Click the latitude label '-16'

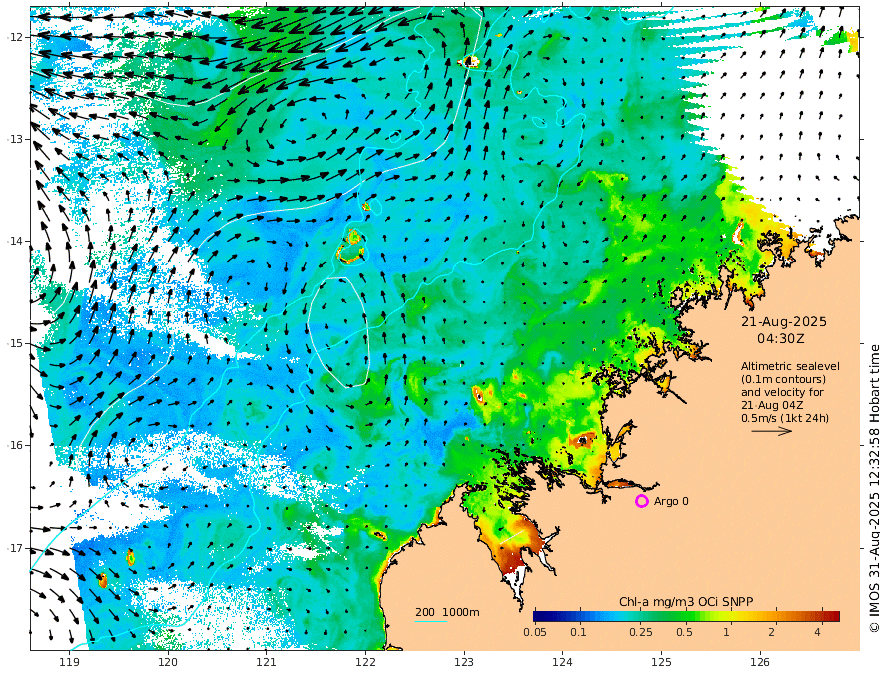[x=16, y=445]
